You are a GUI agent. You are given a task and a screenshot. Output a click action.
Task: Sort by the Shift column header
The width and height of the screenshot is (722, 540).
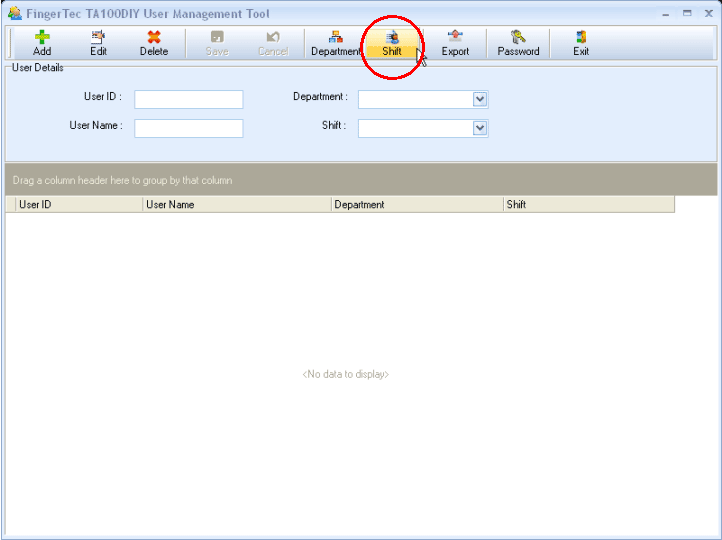[589, 204]
